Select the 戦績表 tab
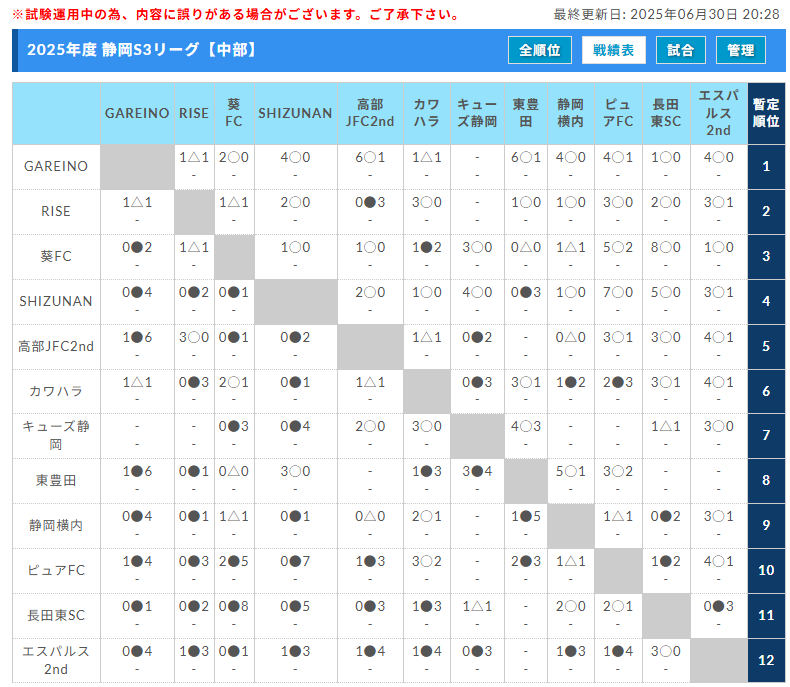Image resolution: width=790 pixels, height=687 pixels. click(613, 50)
